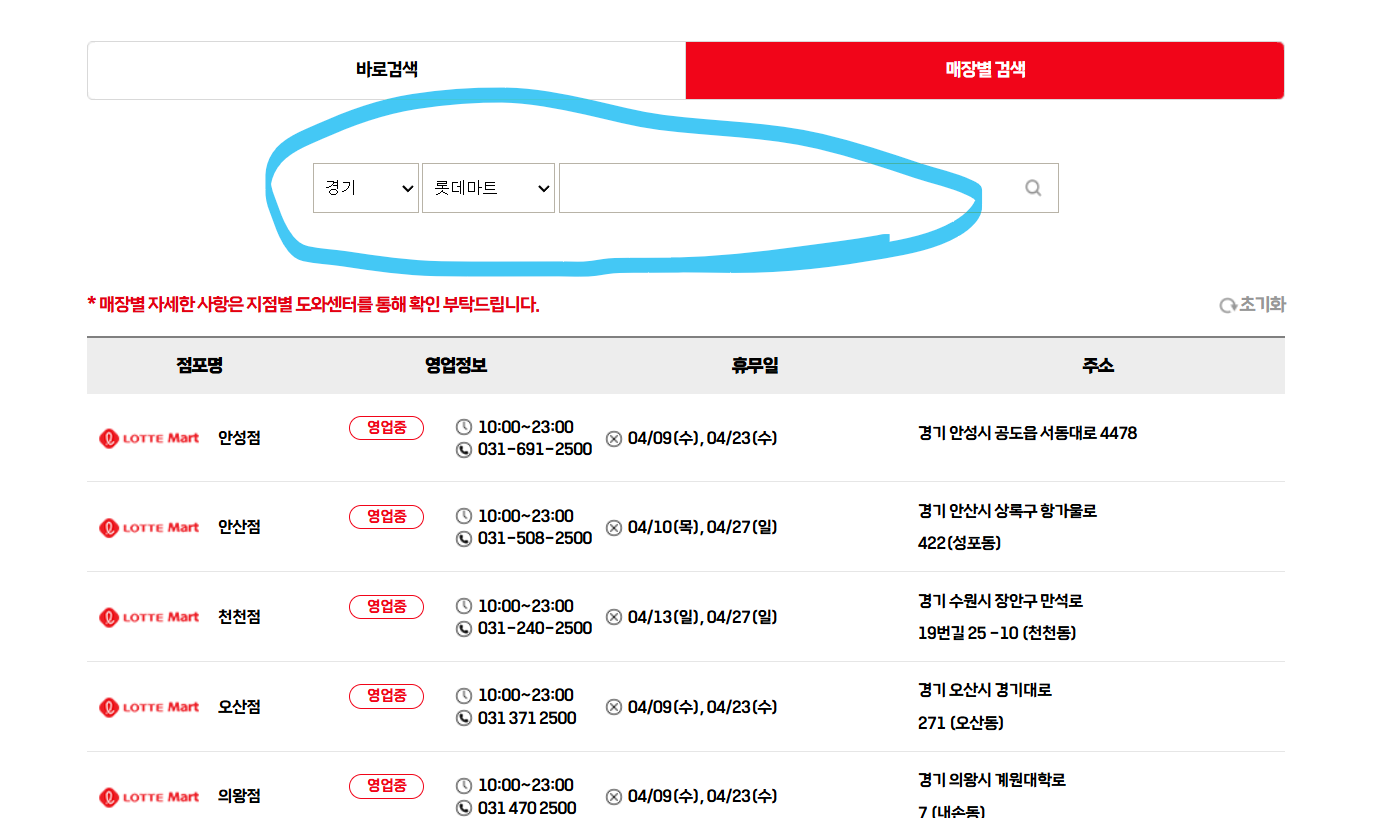Viewport: 1397px width, 818px height.
Task: Open the 롯데마트 store type dropdown
Action: pyautogui.click(x=488, y=188)
